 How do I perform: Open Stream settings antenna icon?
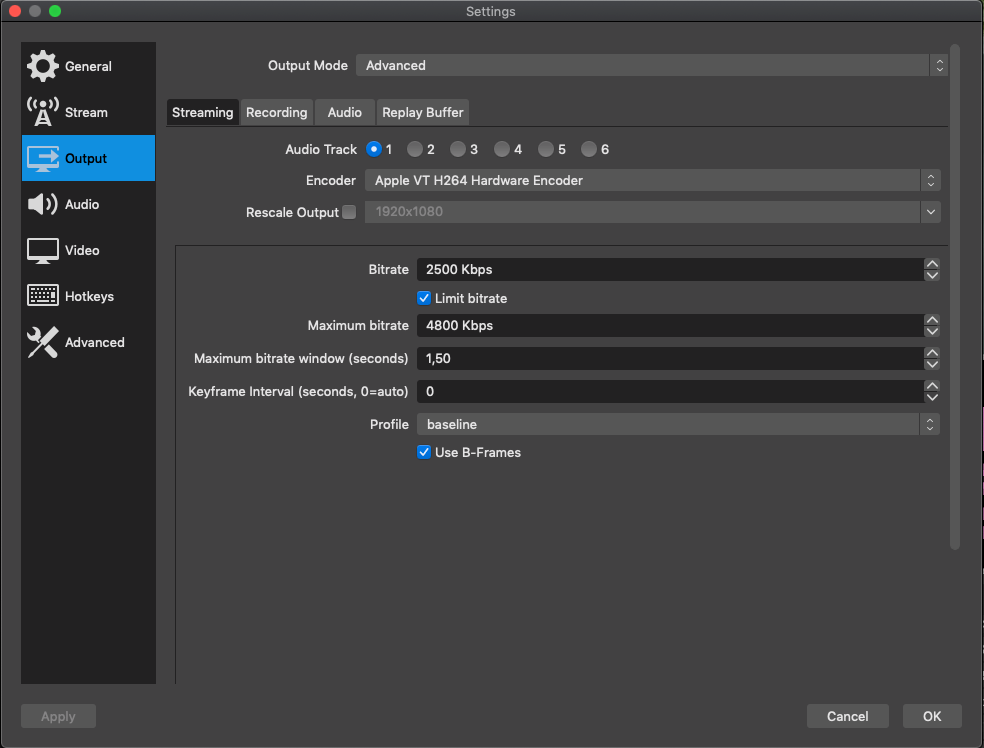pyautogui.click(x=43, y=112)
